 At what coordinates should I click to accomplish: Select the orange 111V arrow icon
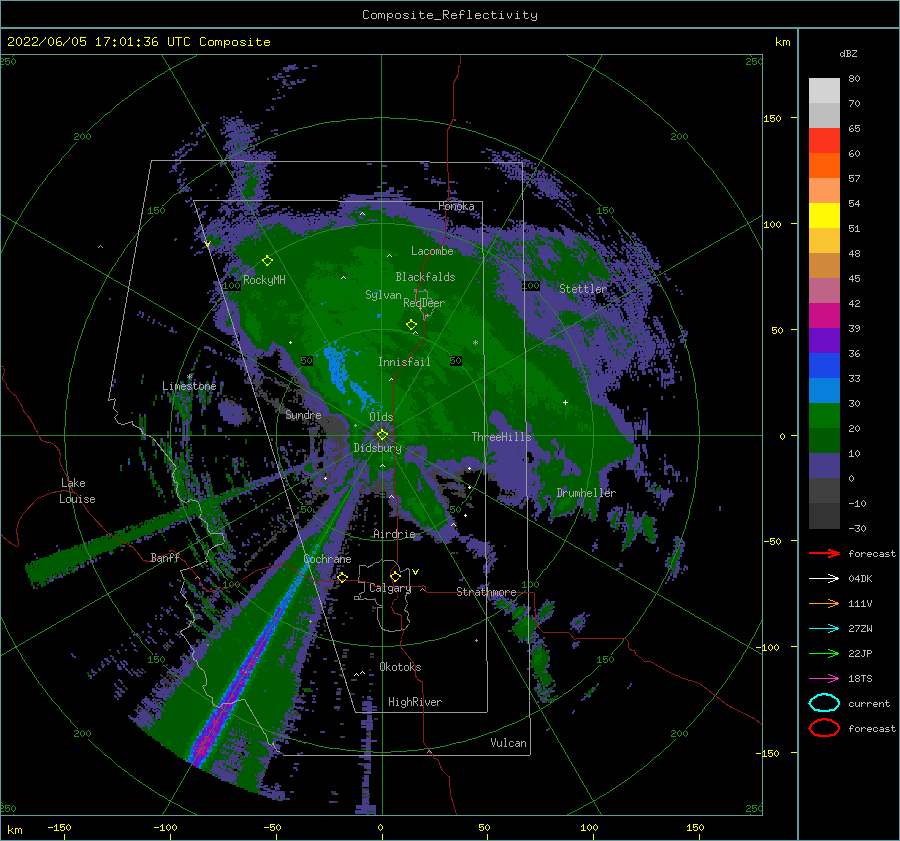click(x=824, y=603)
